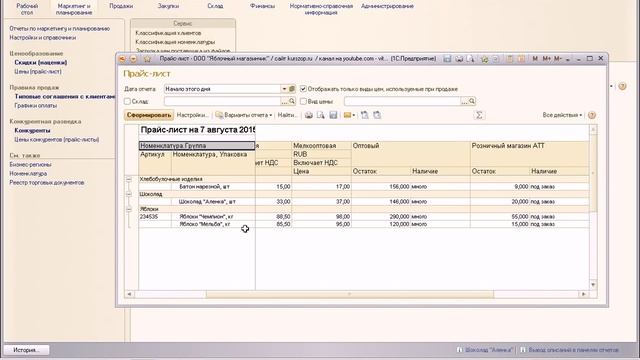
Task: Click the Найти... button
Action: click(288, 116)
